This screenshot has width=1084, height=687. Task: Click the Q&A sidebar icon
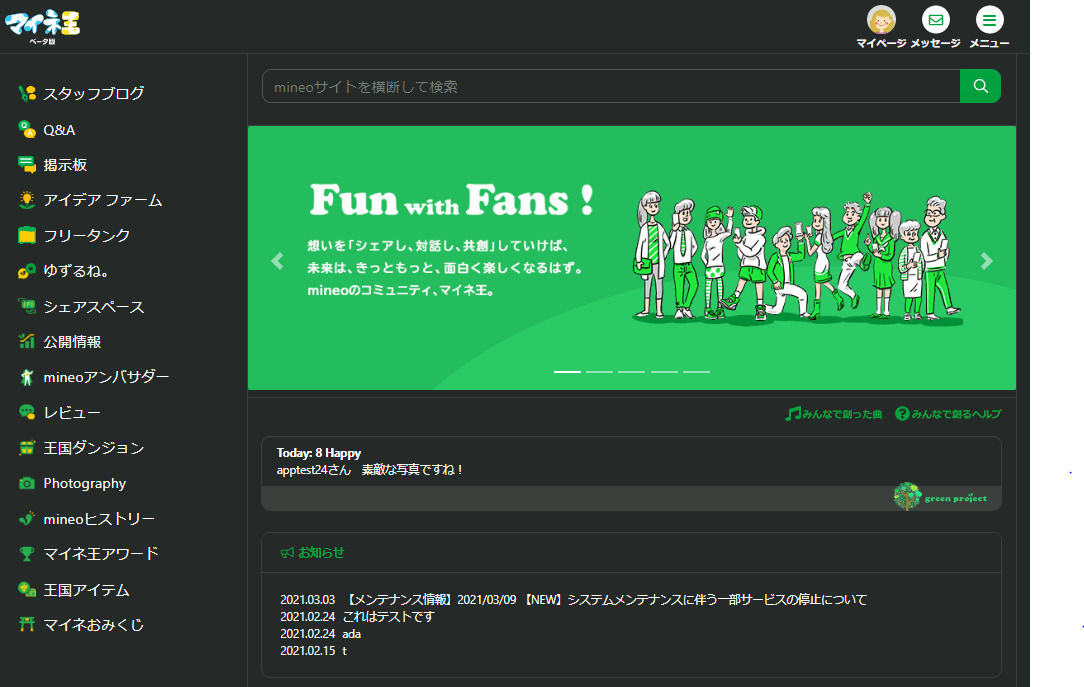27,129
